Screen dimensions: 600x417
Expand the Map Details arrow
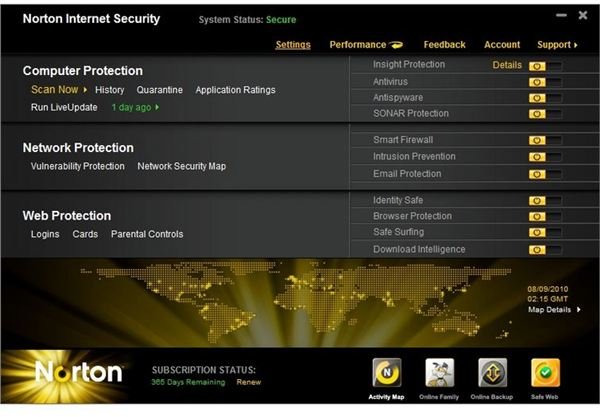tap(579, 309)
